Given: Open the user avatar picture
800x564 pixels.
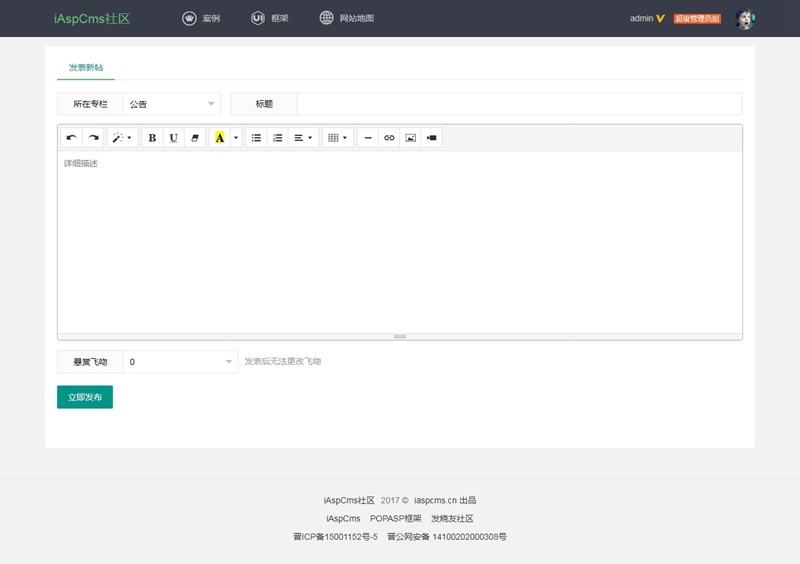Looking at the screenshot, I should click(745, 19).
